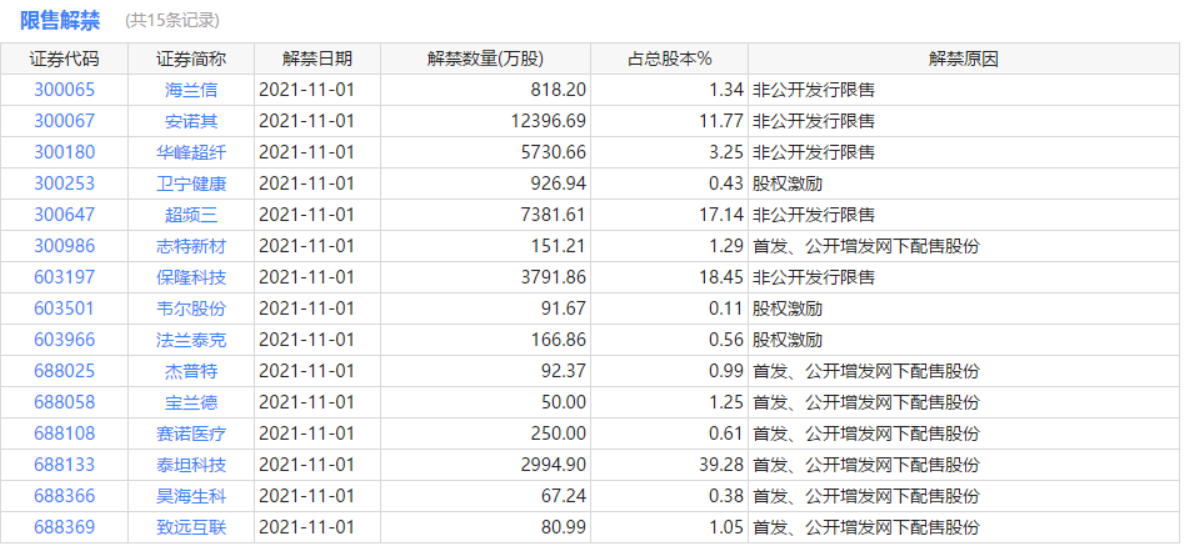Open stock code 688369
The width and height of the screenshot is (1185, 548).
tap(64, 527)
